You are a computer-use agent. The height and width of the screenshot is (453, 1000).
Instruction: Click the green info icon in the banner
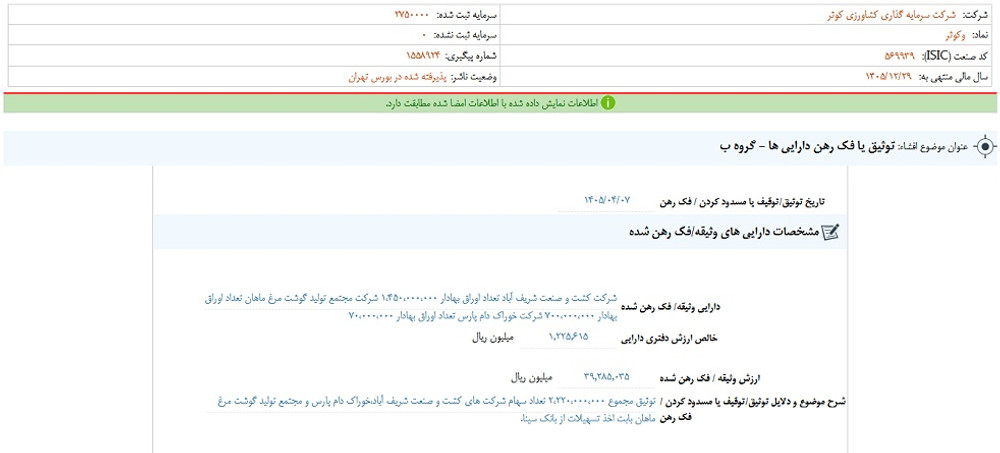coord(608,103)
